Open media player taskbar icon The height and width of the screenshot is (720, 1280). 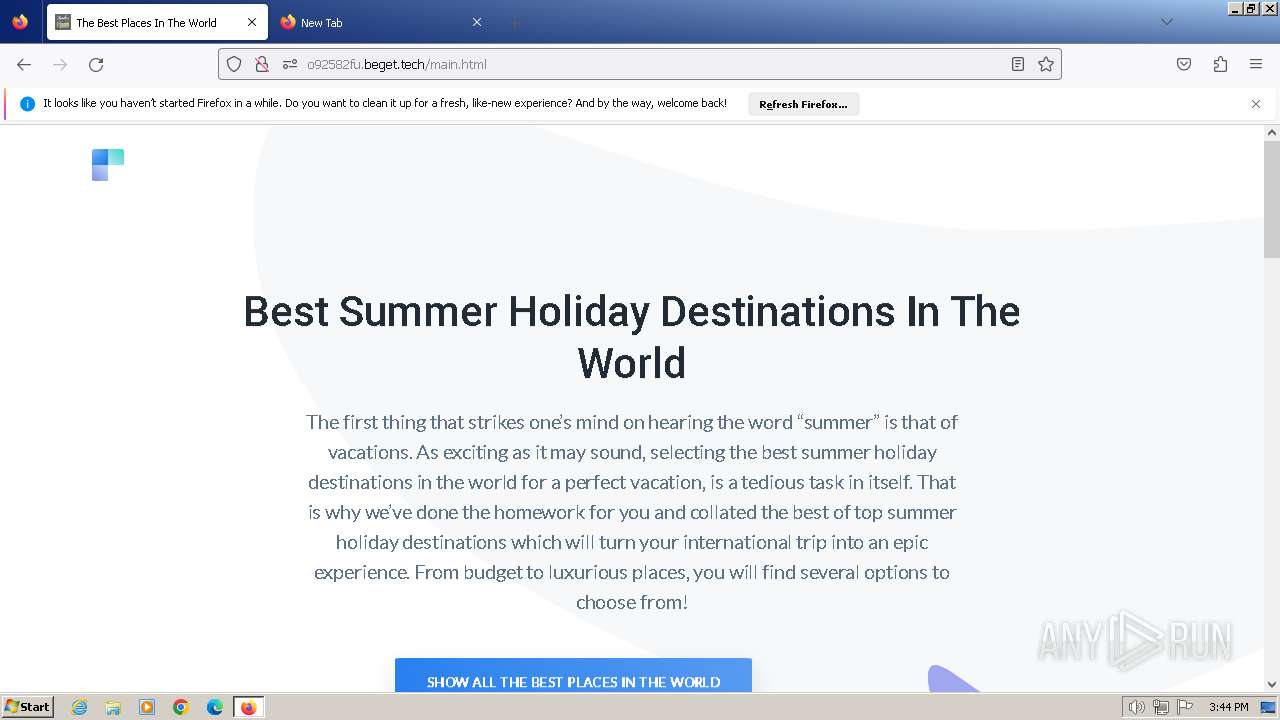click(147, 707)
